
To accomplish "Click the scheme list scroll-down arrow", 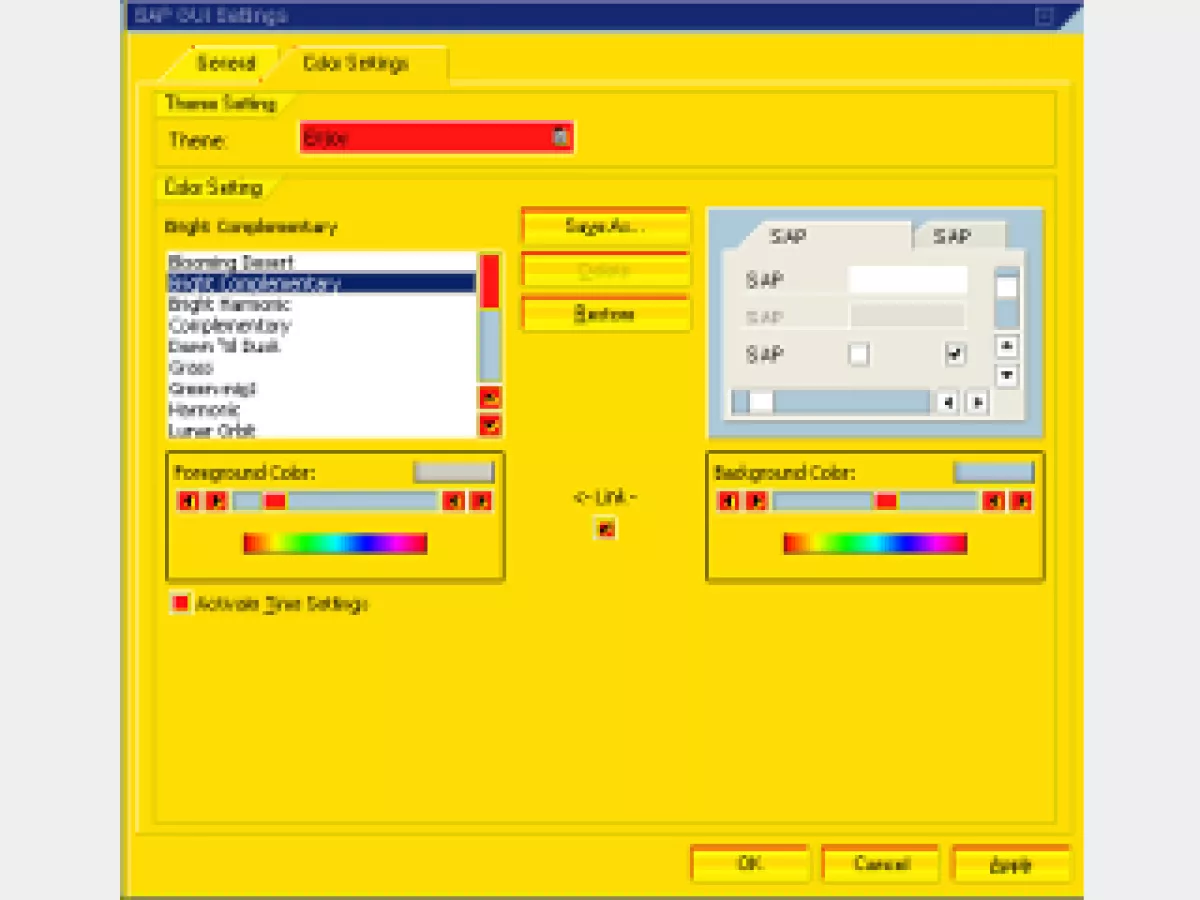I will coord(490,426).
